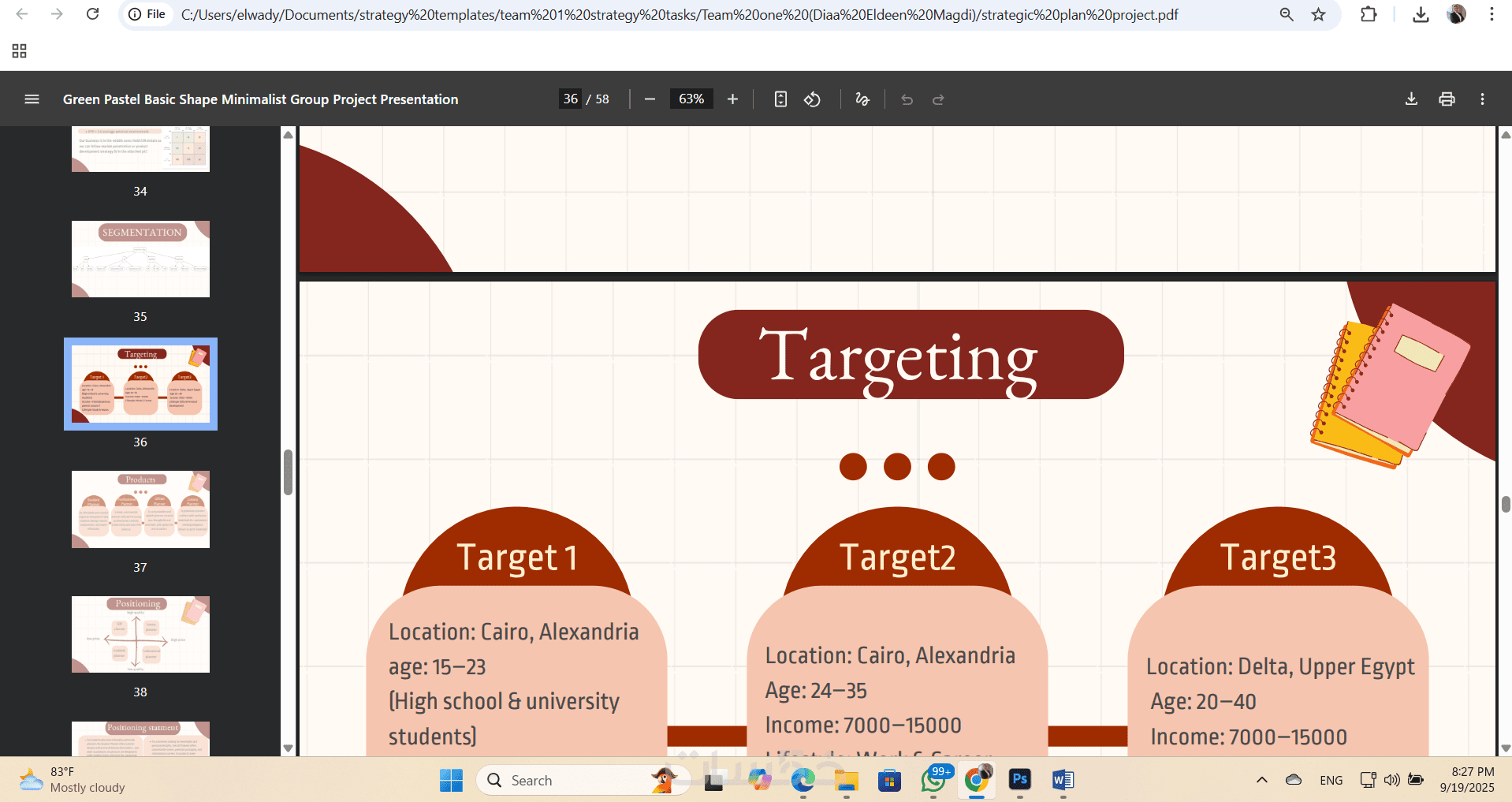Reload the page with the refresh button
This screenshot has height=802, width=1512.
(92, 14)
